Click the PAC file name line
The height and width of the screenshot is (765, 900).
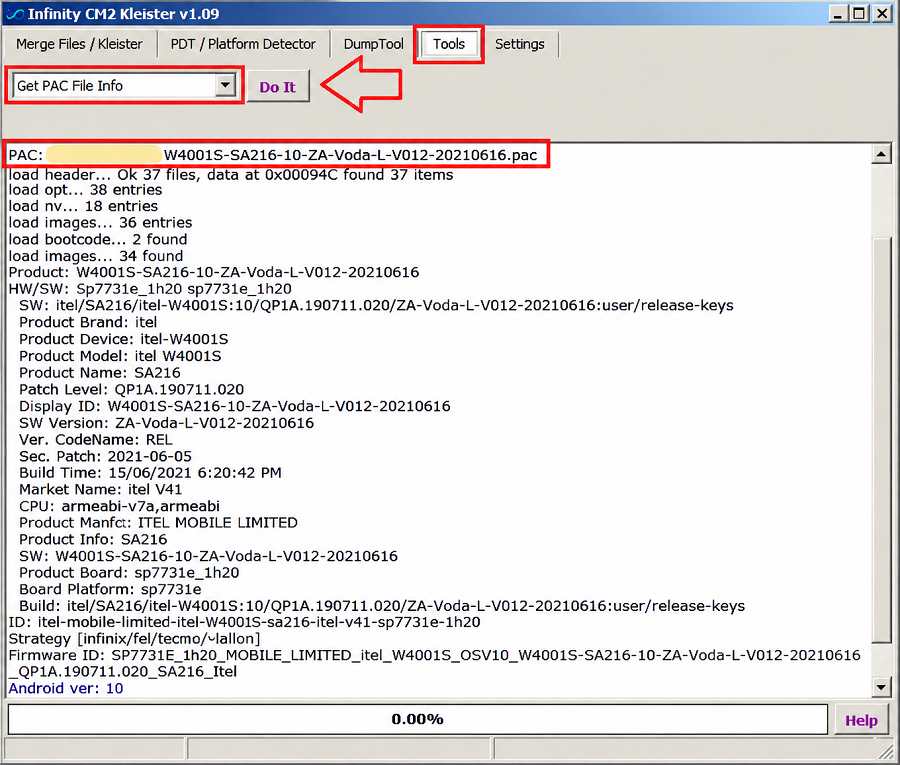273,155
